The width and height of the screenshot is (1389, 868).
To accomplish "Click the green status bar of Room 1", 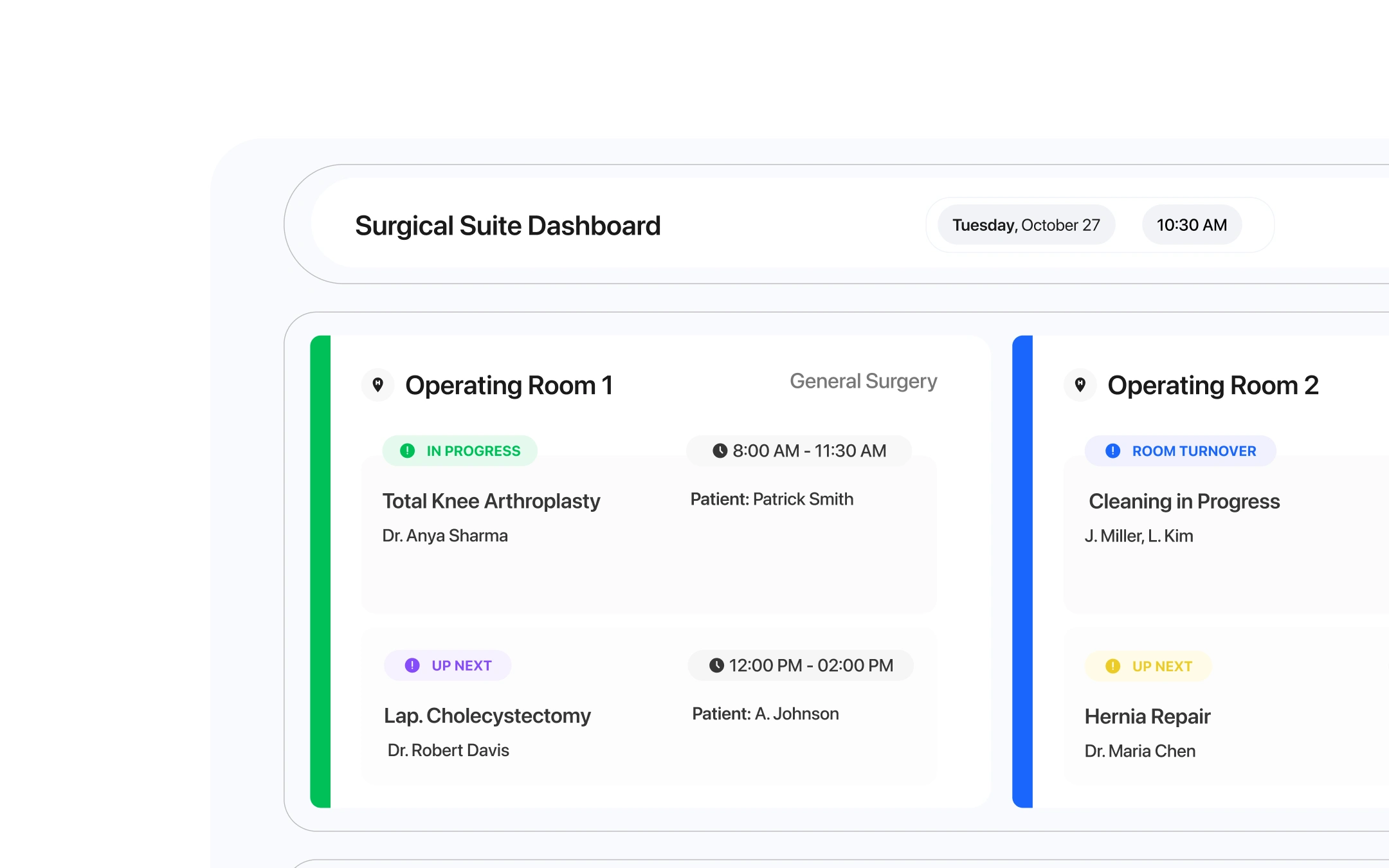I will (320, 571).
